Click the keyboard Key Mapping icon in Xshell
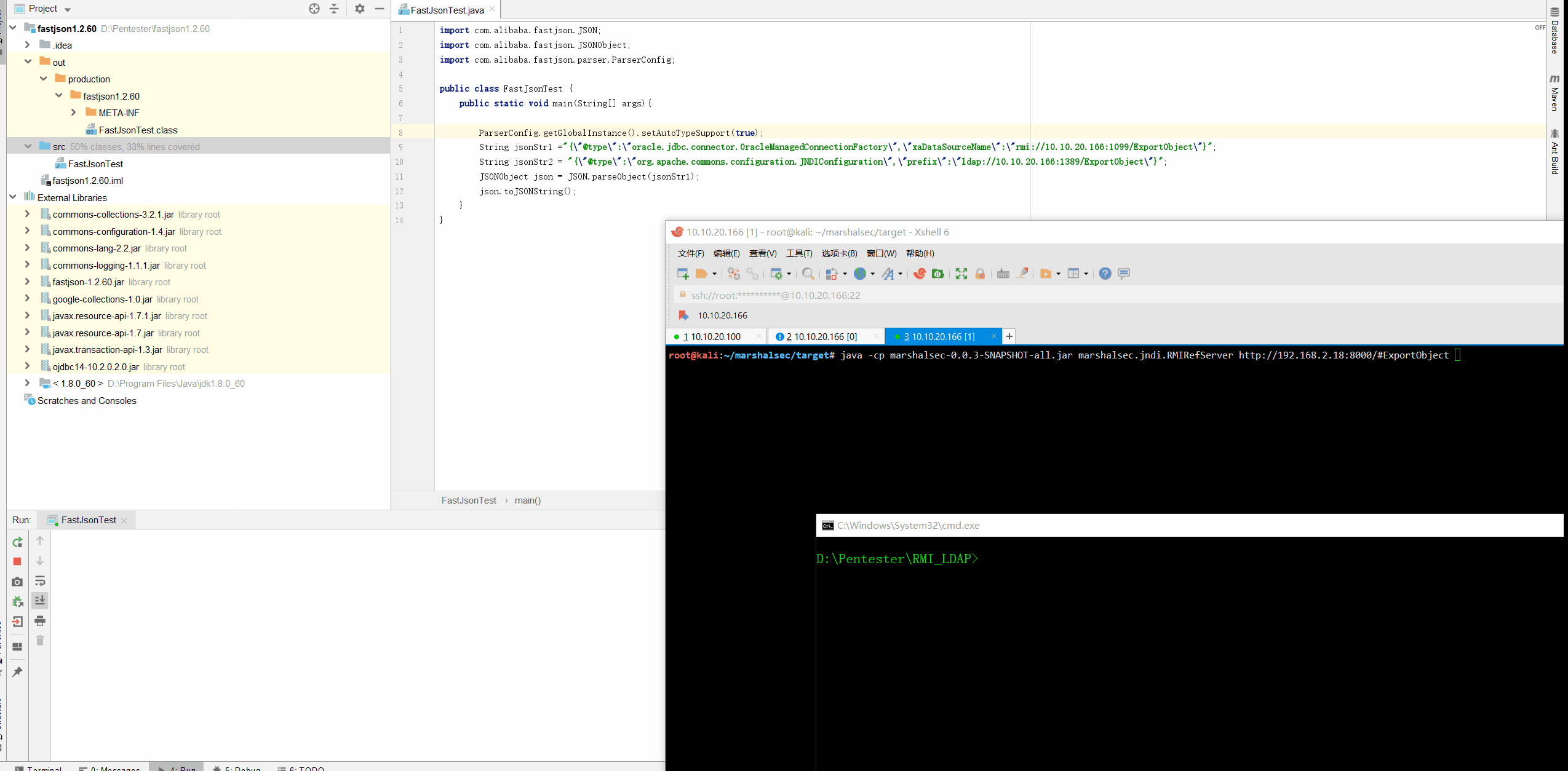 [1003, 274]
